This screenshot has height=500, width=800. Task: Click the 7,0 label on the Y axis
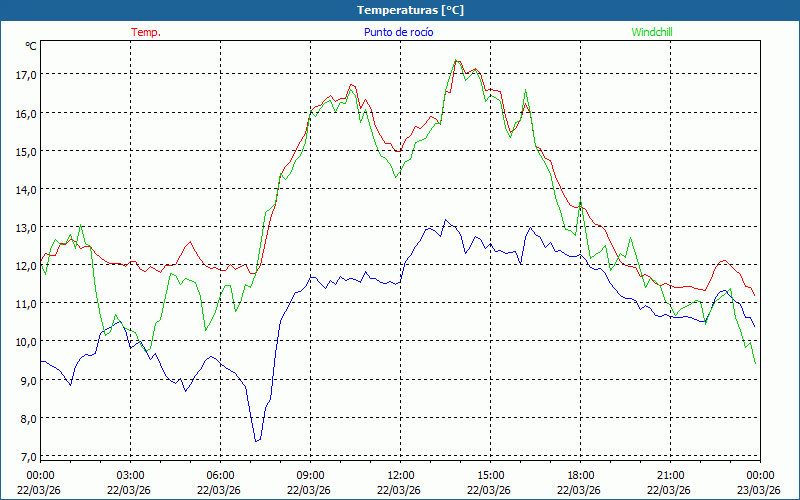coord(24,457)
